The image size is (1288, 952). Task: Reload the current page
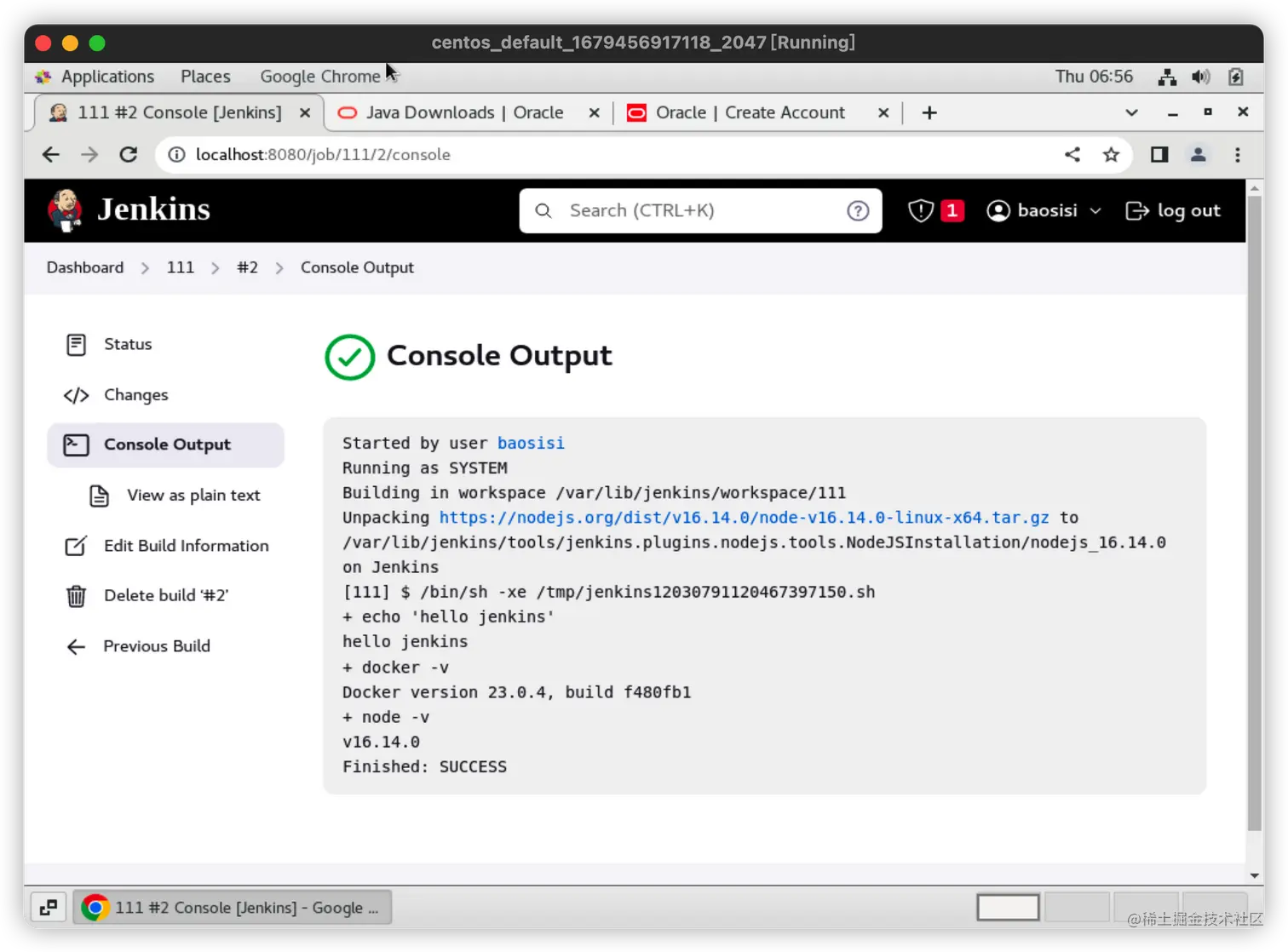(129, 154)
